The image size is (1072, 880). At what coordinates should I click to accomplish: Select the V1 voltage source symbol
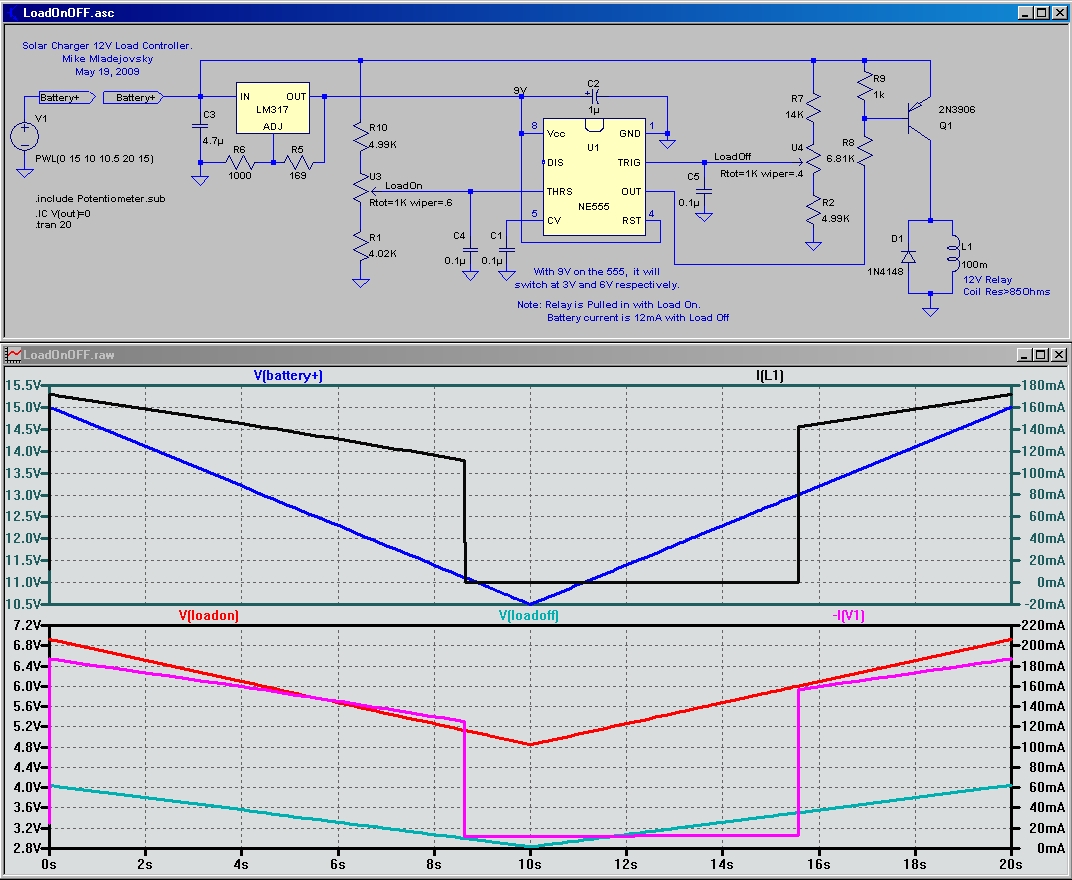click(x=25, y=136)
